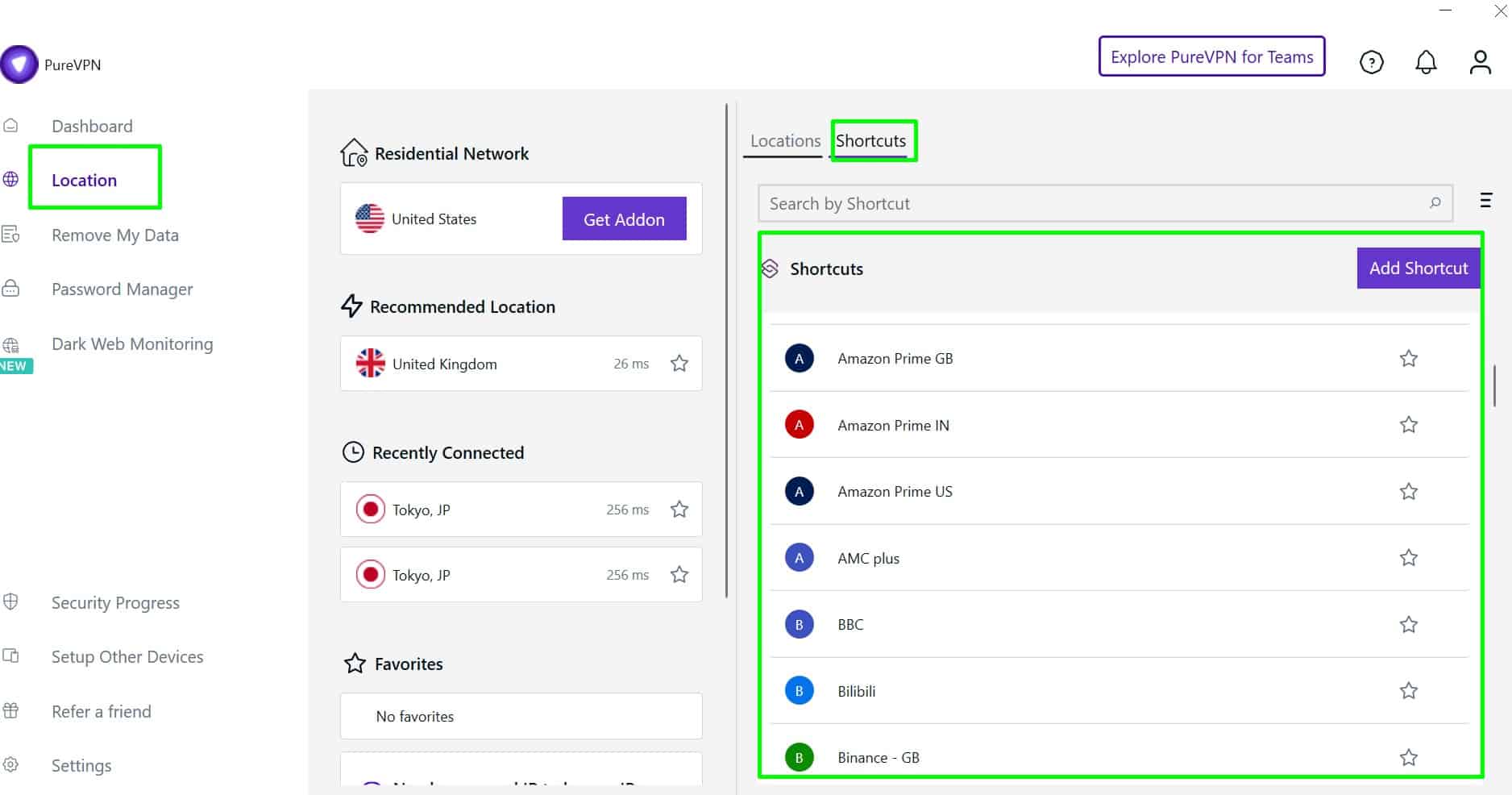Click the search magnifier icon in shortcut search
1512x795 pixels.
tap(1435, 203)
